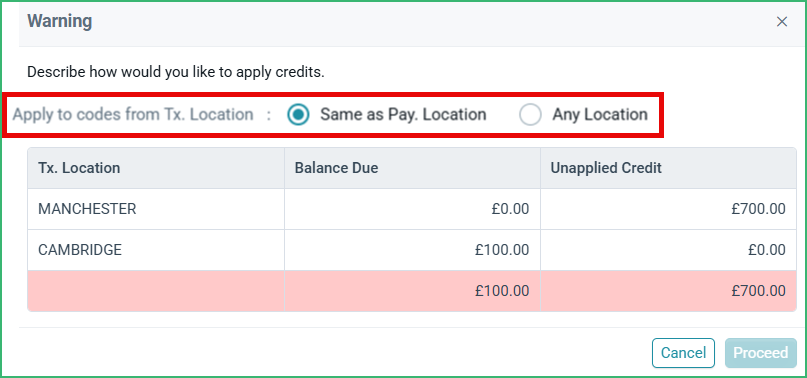The image size is (807, 378).
Task: Select Same as Pay. Location radio button
Action: pos(299,114)
